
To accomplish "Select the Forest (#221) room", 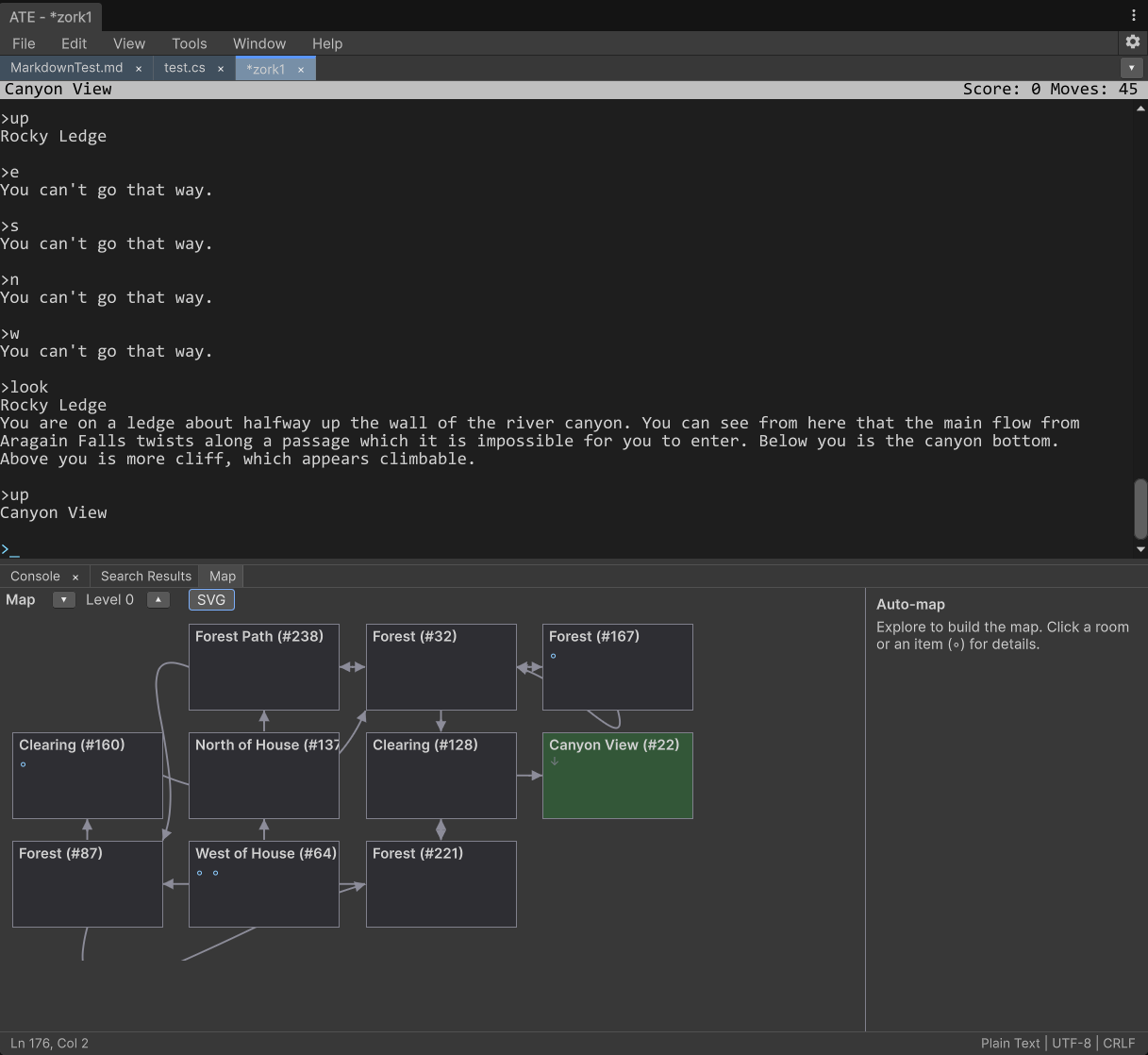I will click(x=441, y=884).
